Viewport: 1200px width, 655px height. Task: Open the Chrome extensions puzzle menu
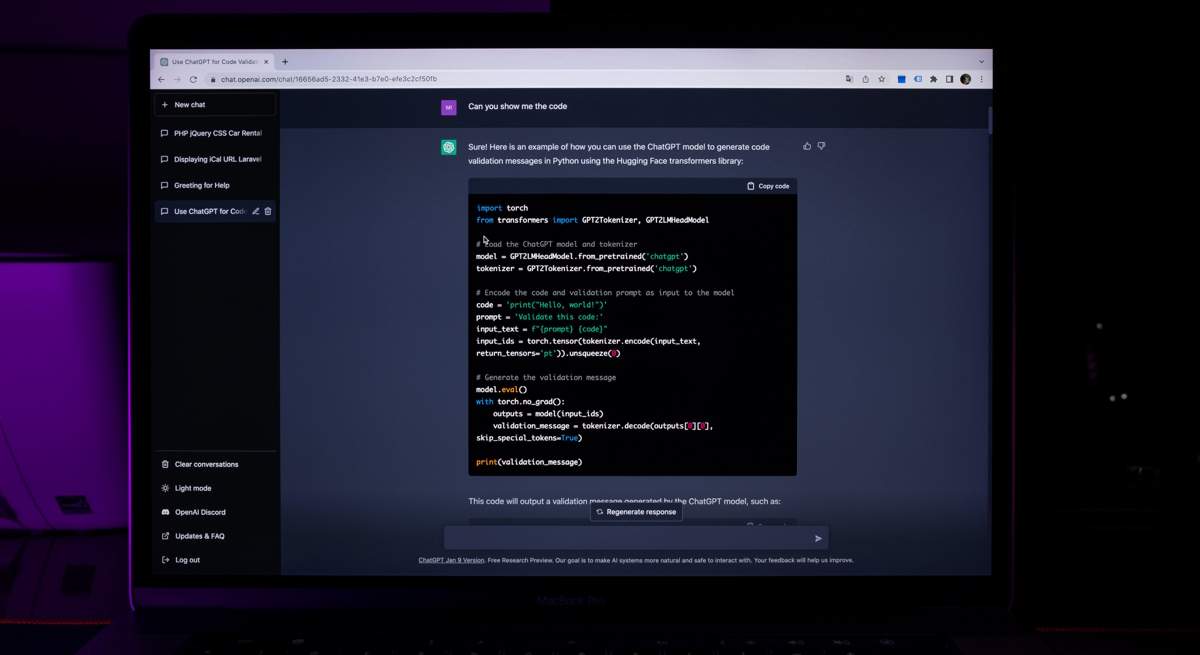click(x=934, y=79)
